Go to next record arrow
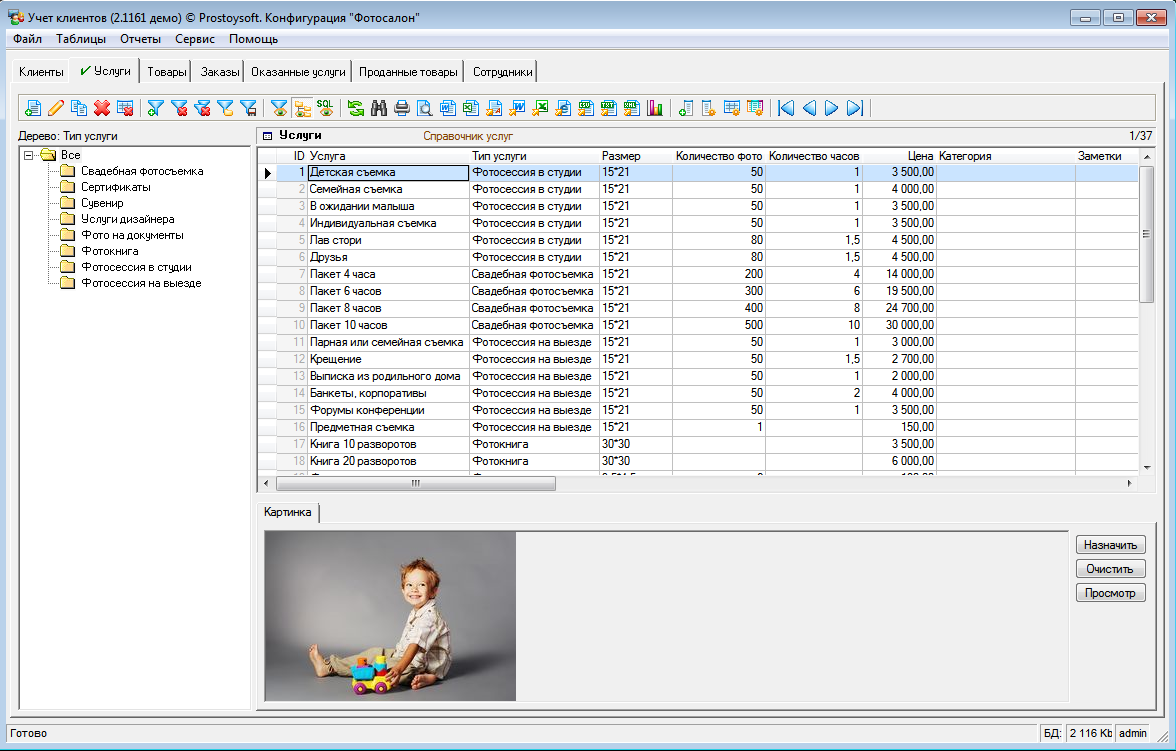The height and width of the screenshot is (751, 1176). (832, 108)
